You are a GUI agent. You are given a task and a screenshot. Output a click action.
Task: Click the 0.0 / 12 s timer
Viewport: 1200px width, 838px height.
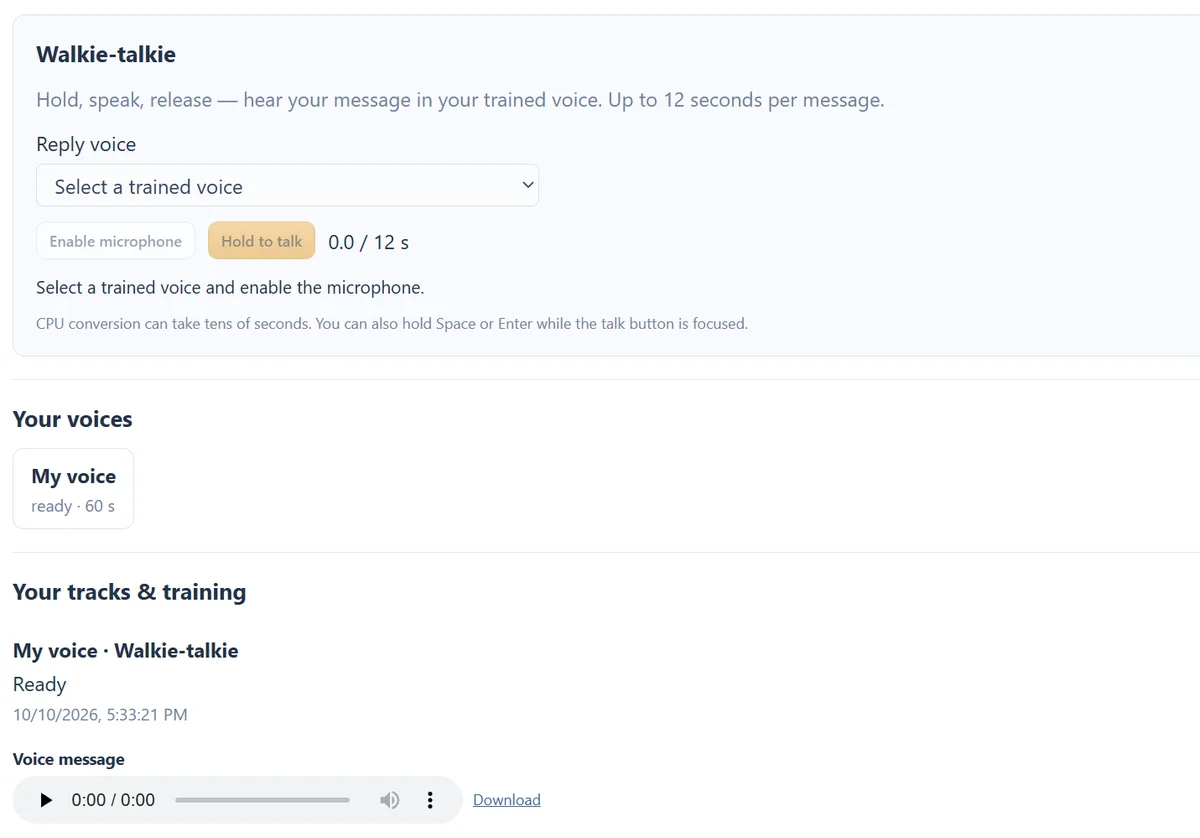click(x=368, y=242)
